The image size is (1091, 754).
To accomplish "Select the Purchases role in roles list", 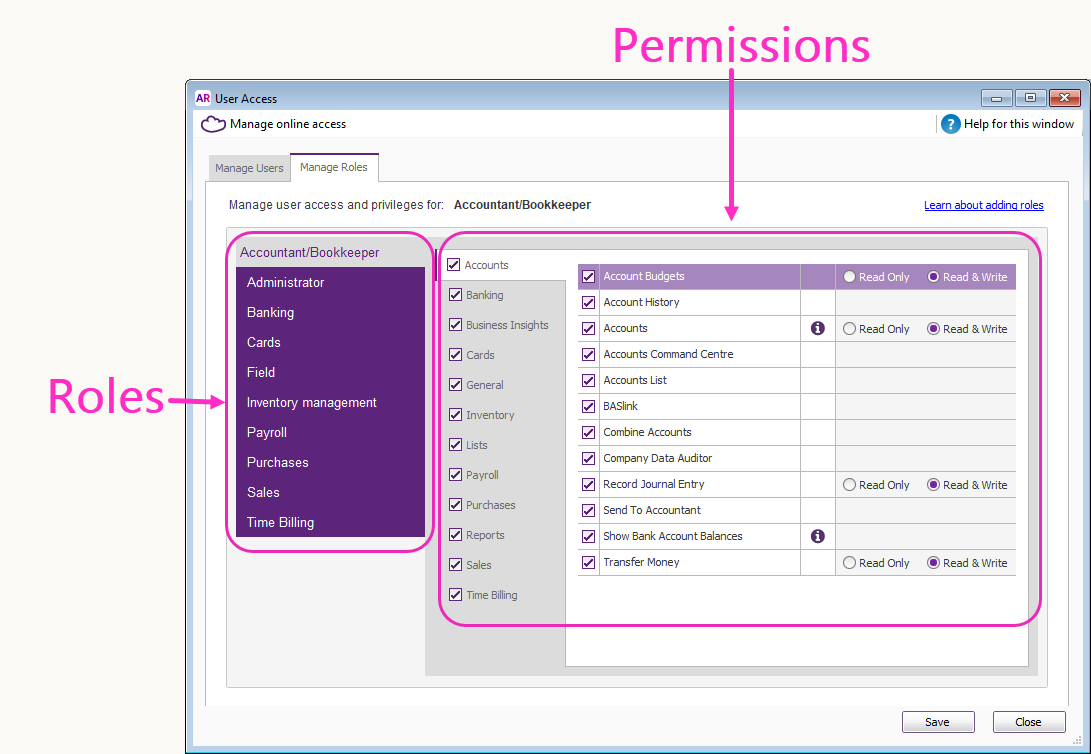I will coord(331,462).
